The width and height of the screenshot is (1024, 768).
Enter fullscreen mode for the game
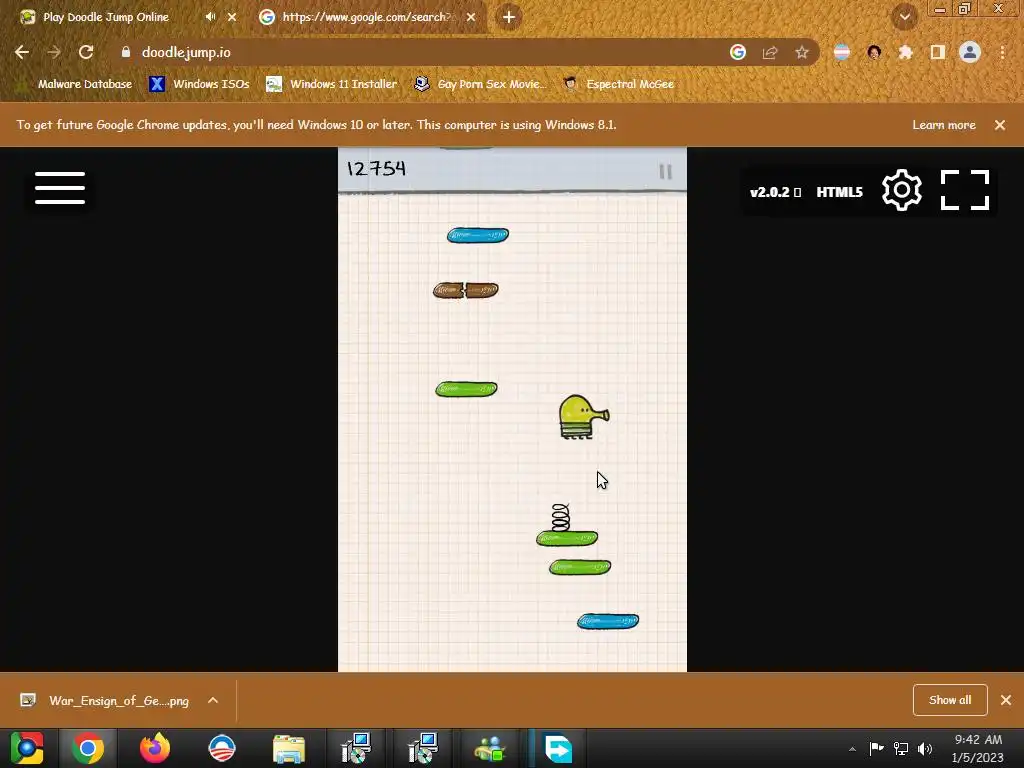[x=965, y=190]
